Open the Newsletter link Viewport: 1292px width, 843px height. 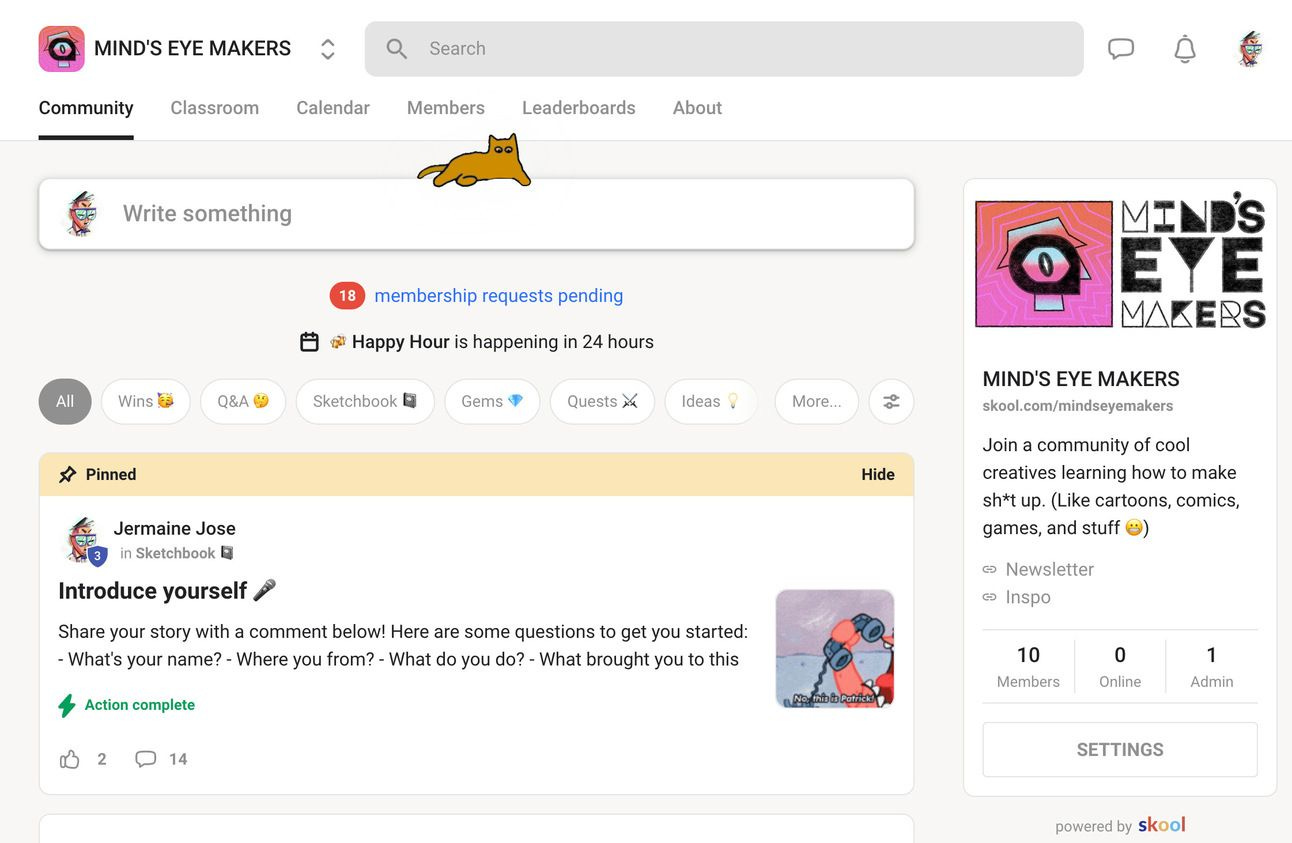[1049, 570]
